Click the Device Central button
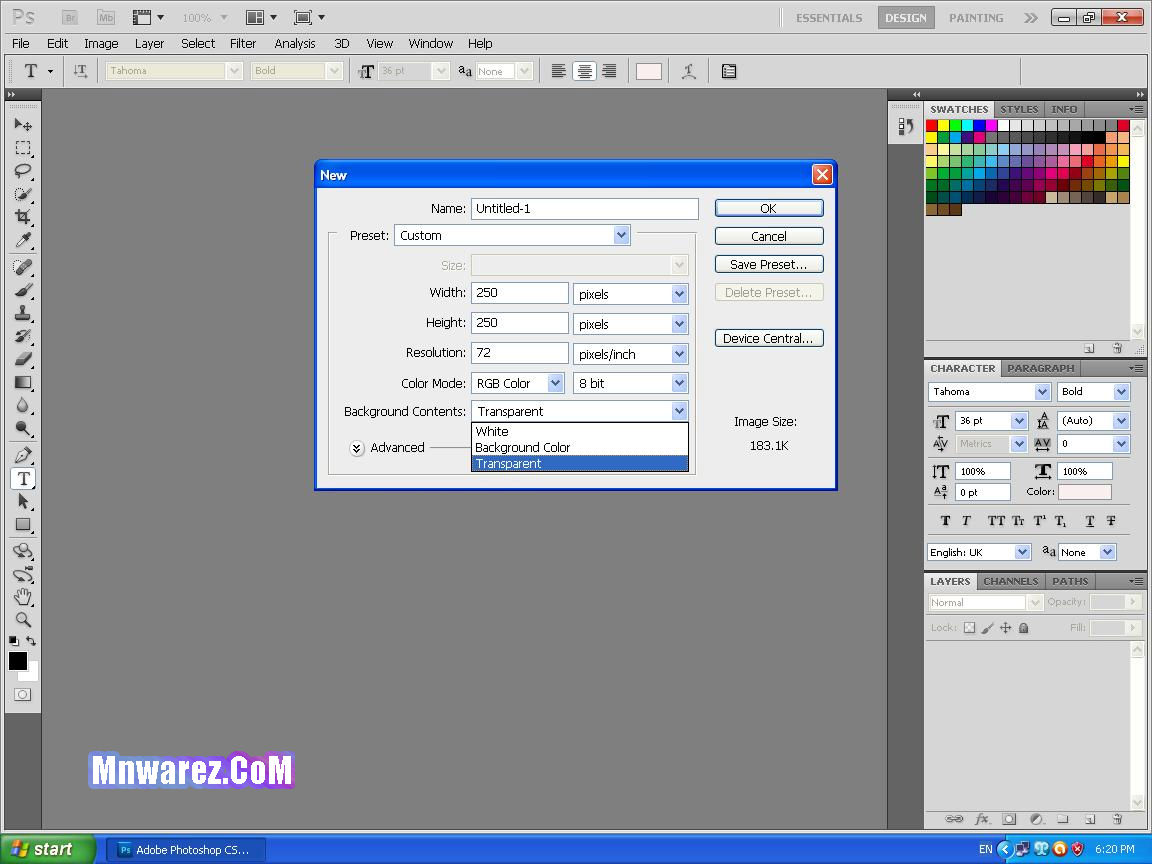The image size is (1152, 864). (768, 339)
